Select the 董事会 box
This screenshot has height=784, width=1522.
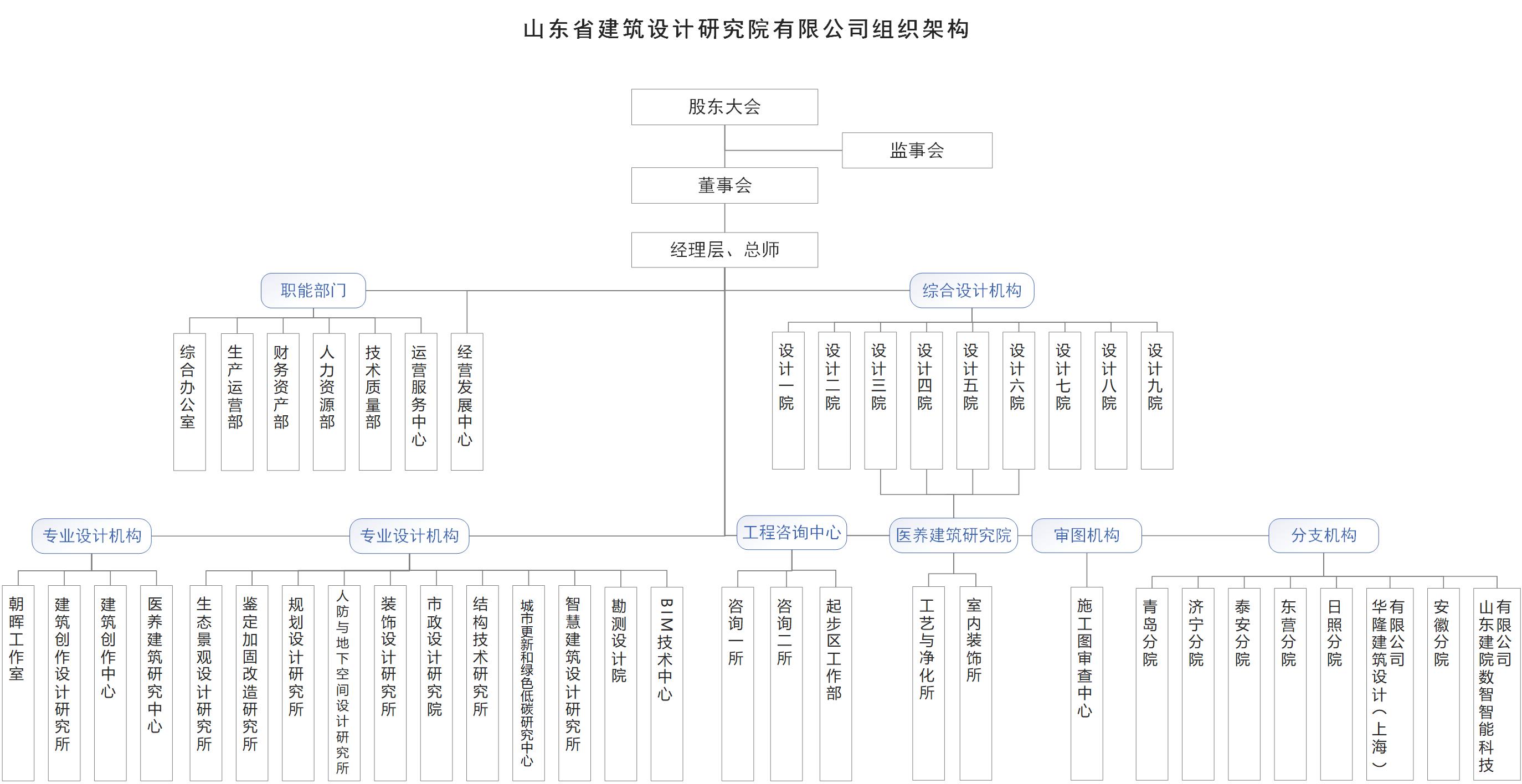point(724,185)
